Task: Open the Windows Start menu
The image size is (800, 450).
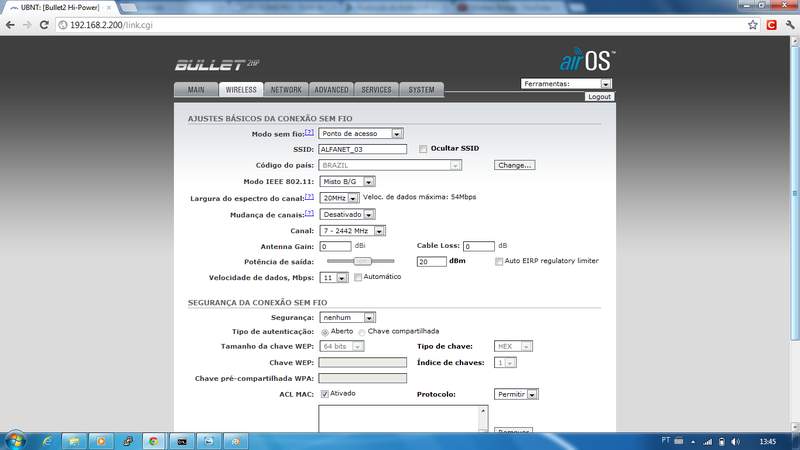Action: coord(15,441)
